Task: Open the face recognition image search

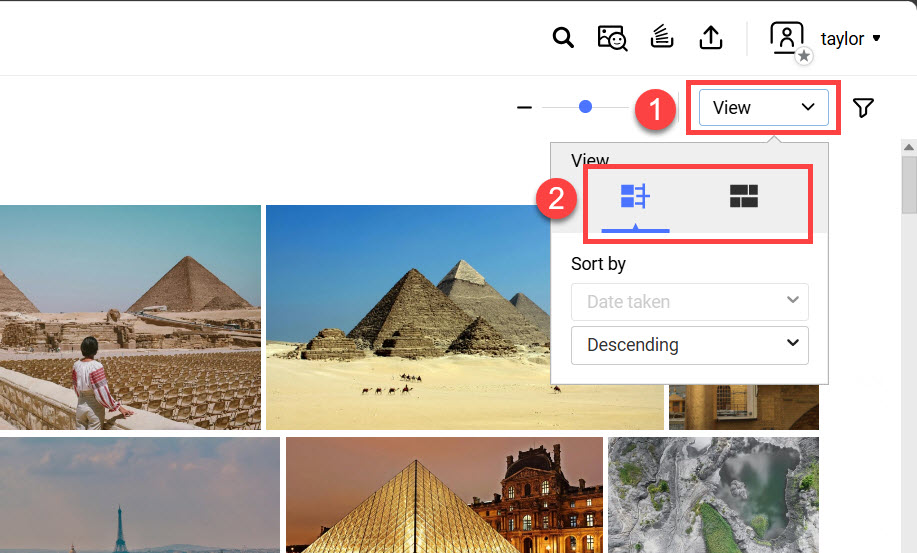Action: pos(612,38)
